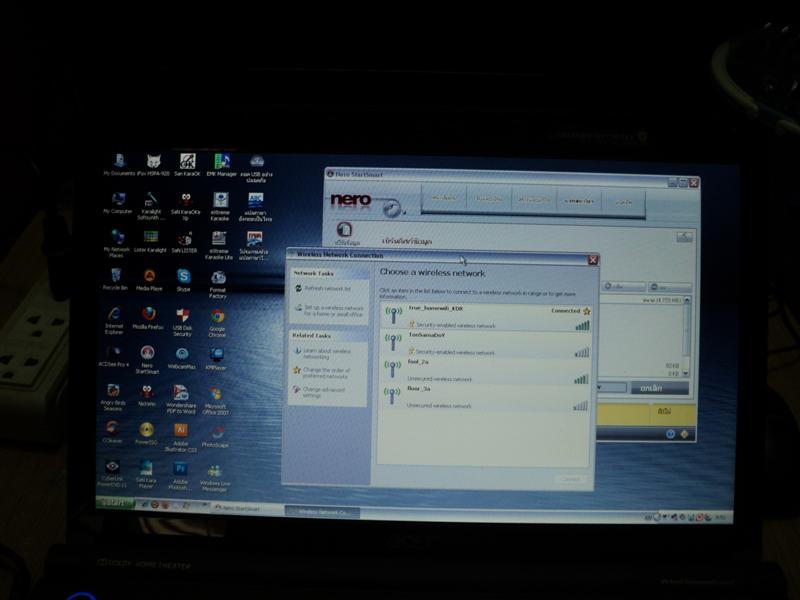Select the connected True_homewifi network entry
This screenshot has width=800, height=600.
[487, 317]
